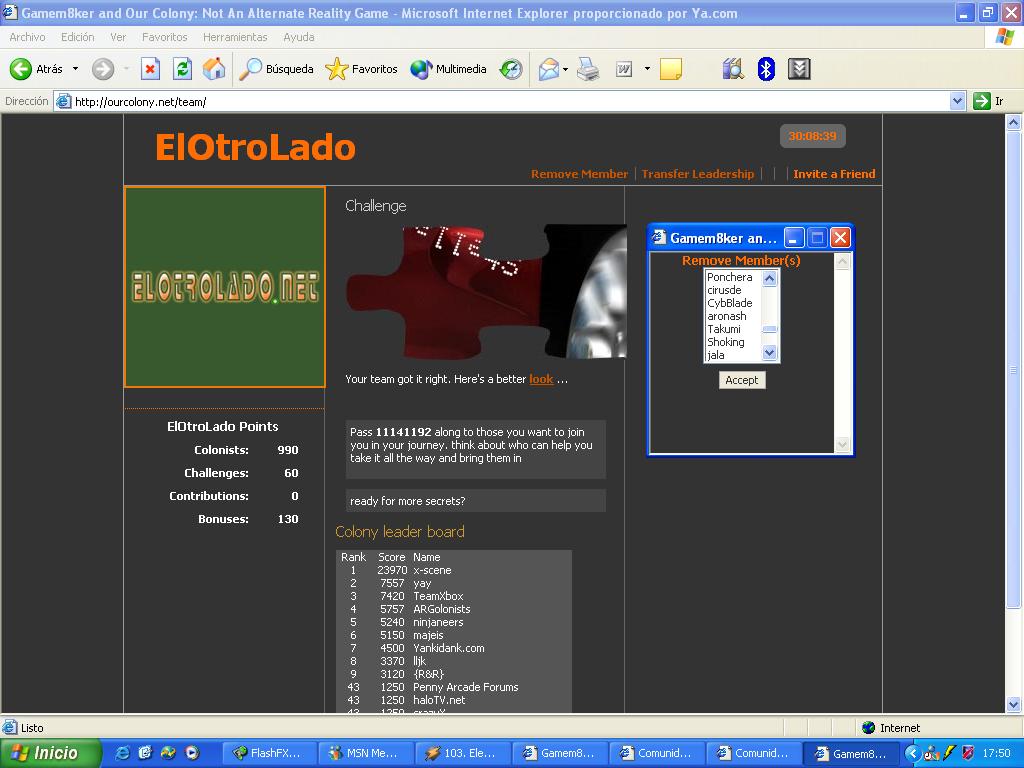Image resolution: width=1024 pixels, height=768 pixels.
Task: Expand the Mail dropdown arrow
Action: (x=566, y=69)
